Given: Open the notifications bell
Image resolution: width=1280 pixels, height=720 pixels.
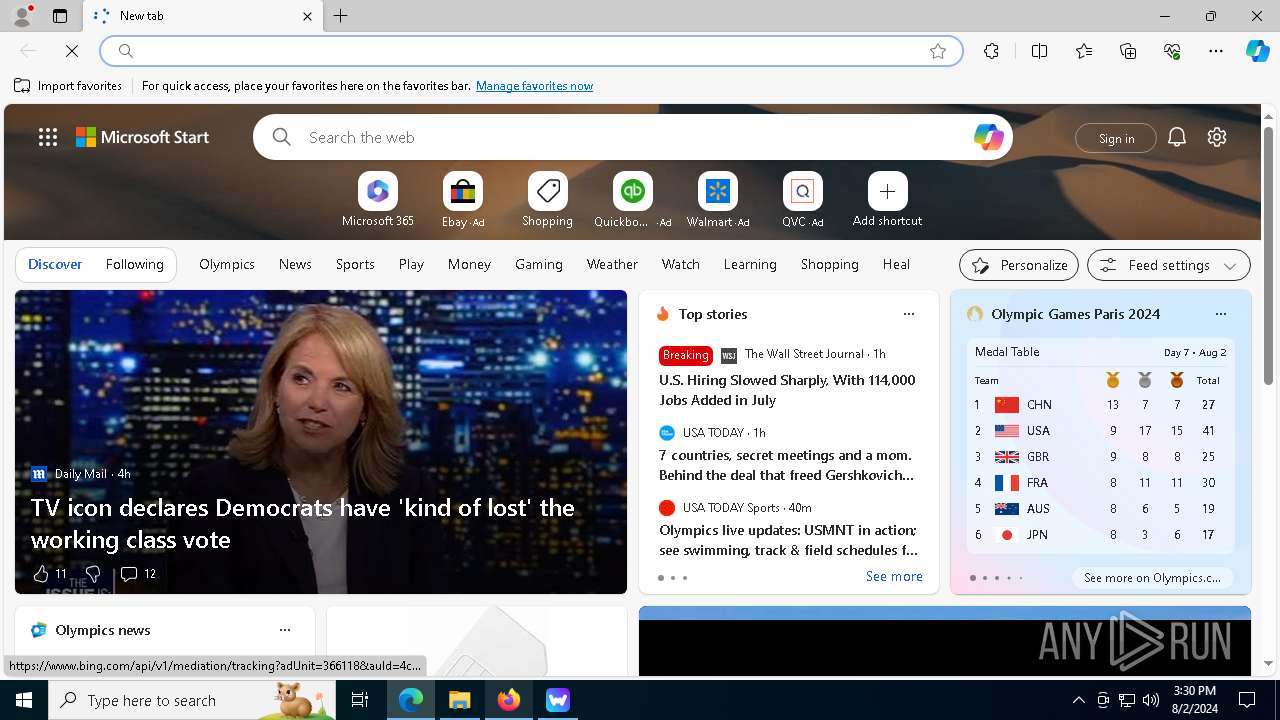Looking at the screenshot, I should [1177, 137].
